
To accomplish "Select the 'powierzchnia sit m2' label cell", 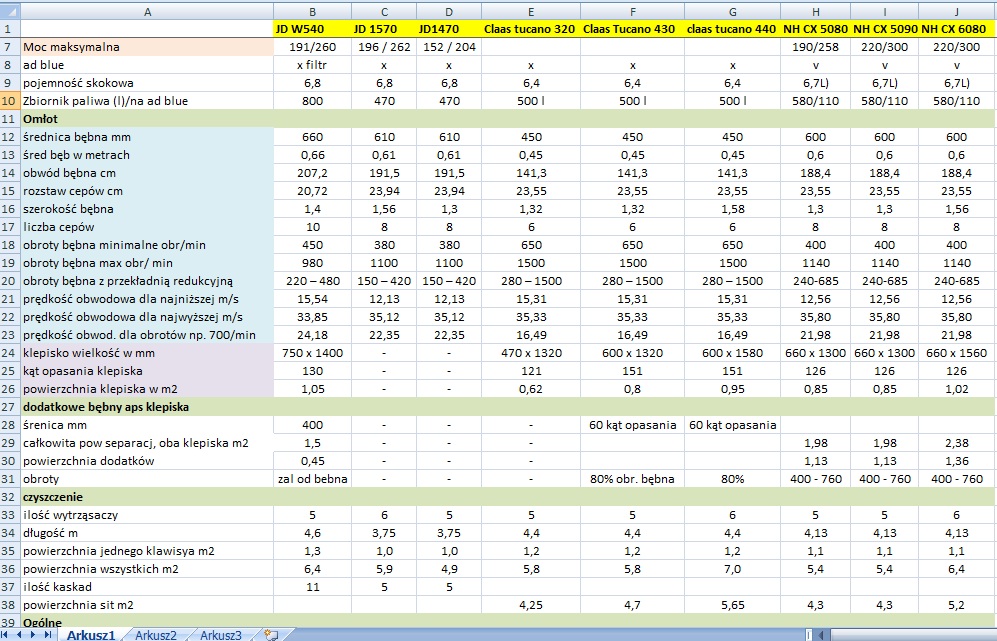I will [x=148, y=605].
